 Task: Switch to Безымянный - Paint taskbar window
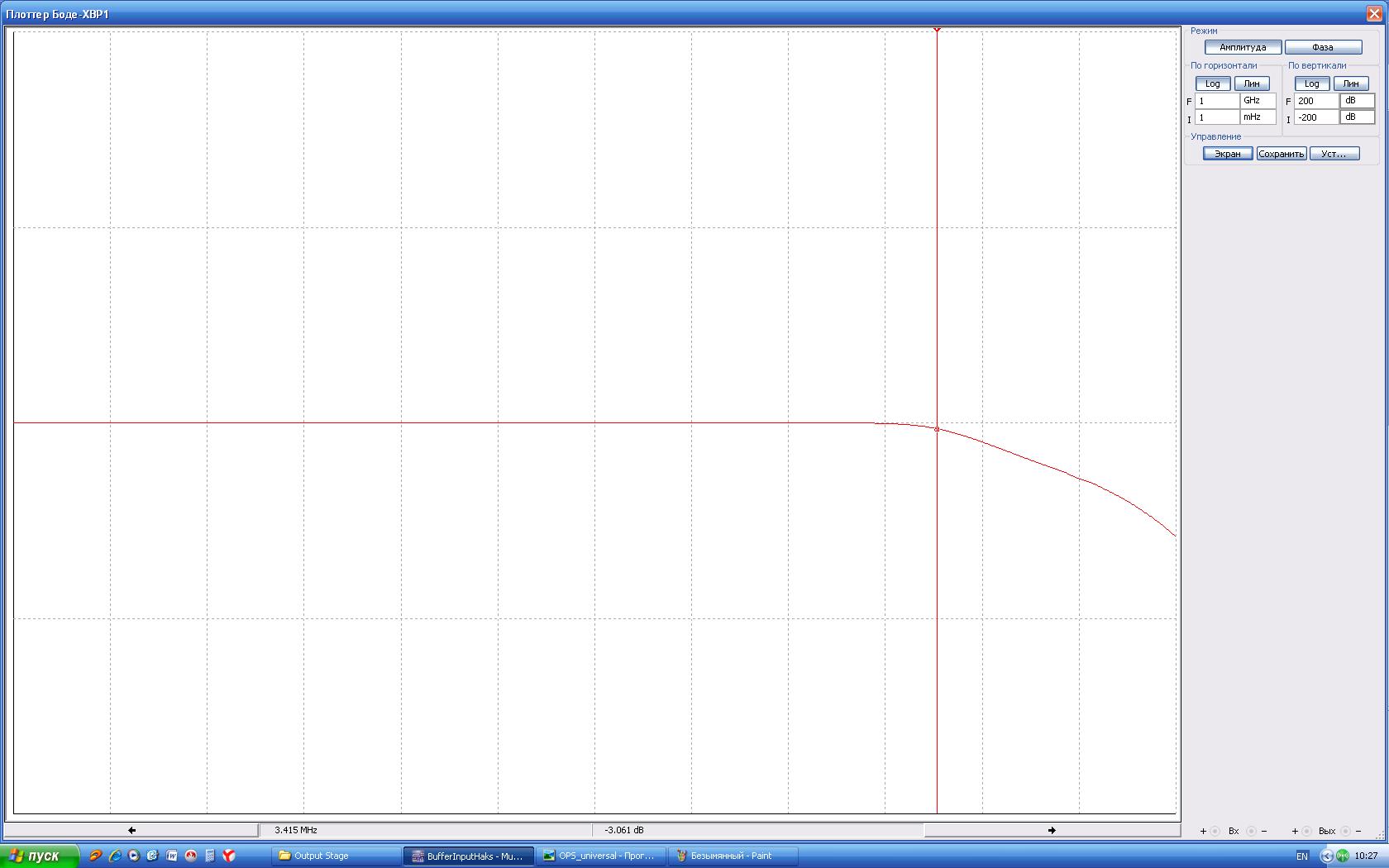tap(733, 856)
